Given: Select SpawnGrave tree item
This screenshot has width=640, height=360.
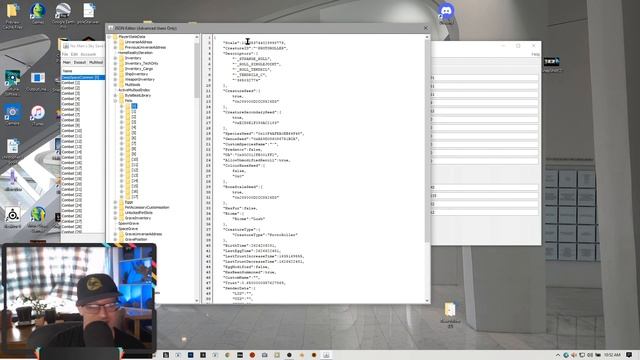Looking at the screenshot, I should [x=129, y=223].
